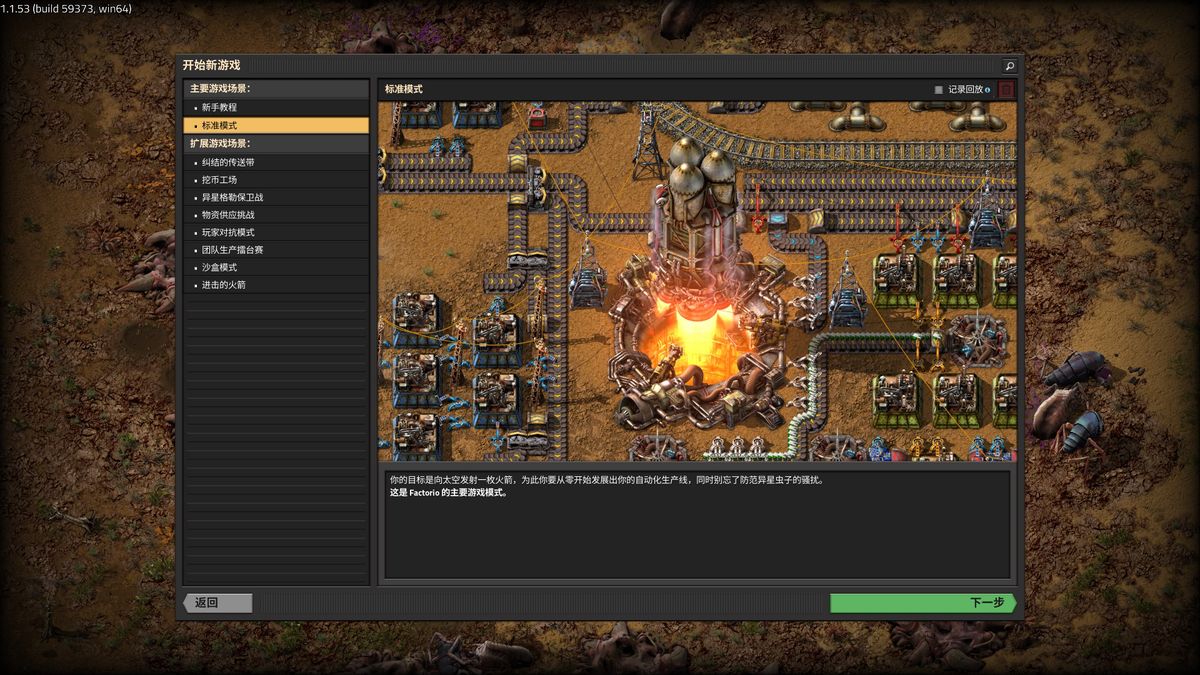This screenshot has width=1200, height=675.
Task: Go back with the 返回 button
Action: [217, 603]
